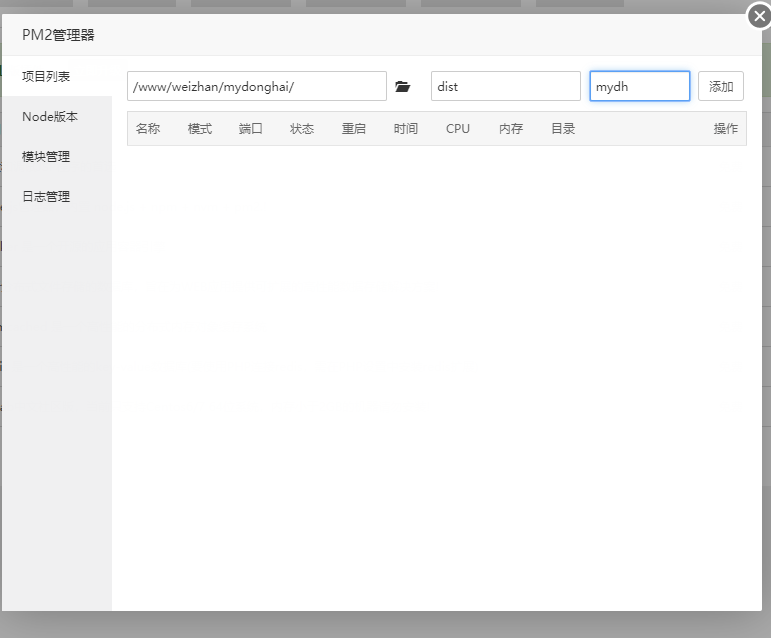Screen dimensions: 771x638
Task: Go to the 日志管理 tab
Action: click(47, 197)
